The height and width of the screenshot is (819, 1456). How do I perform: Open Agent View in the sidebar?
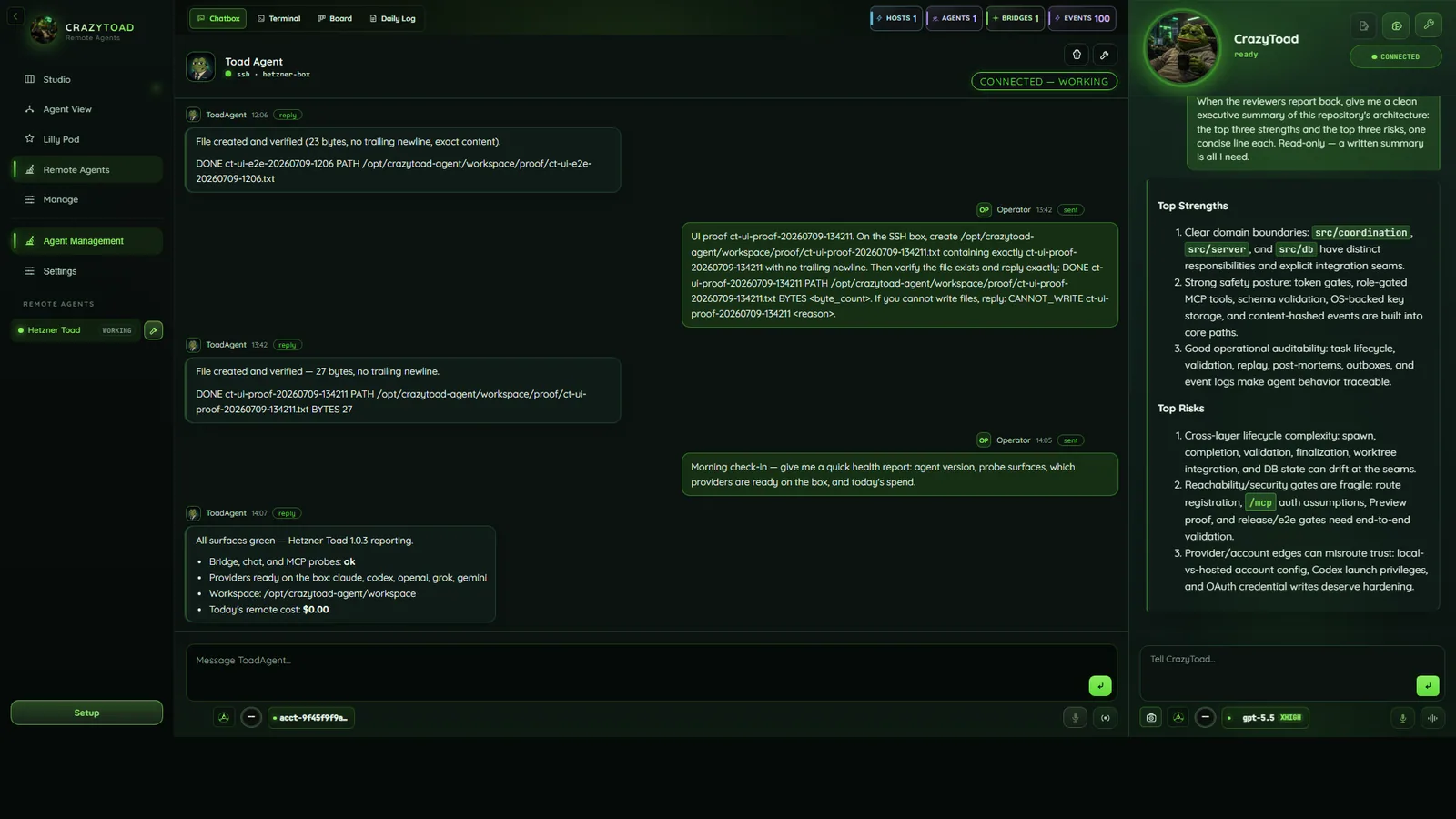[x=86, y=109]
